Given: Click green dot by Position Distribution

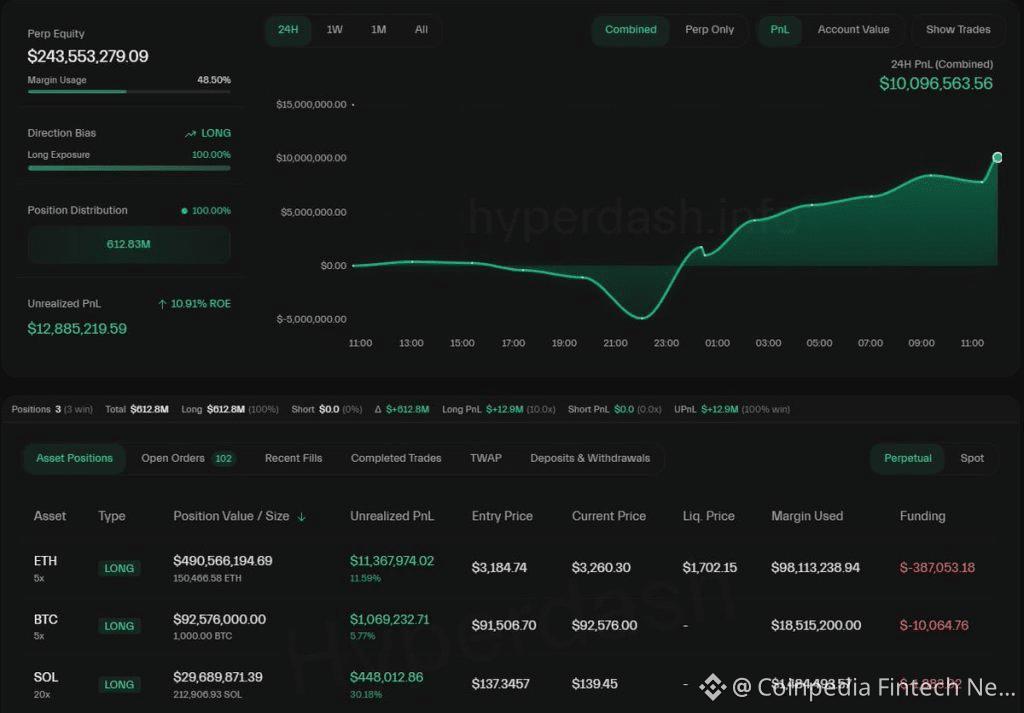Looking at the screenshot, I should (x=184, y=211).
